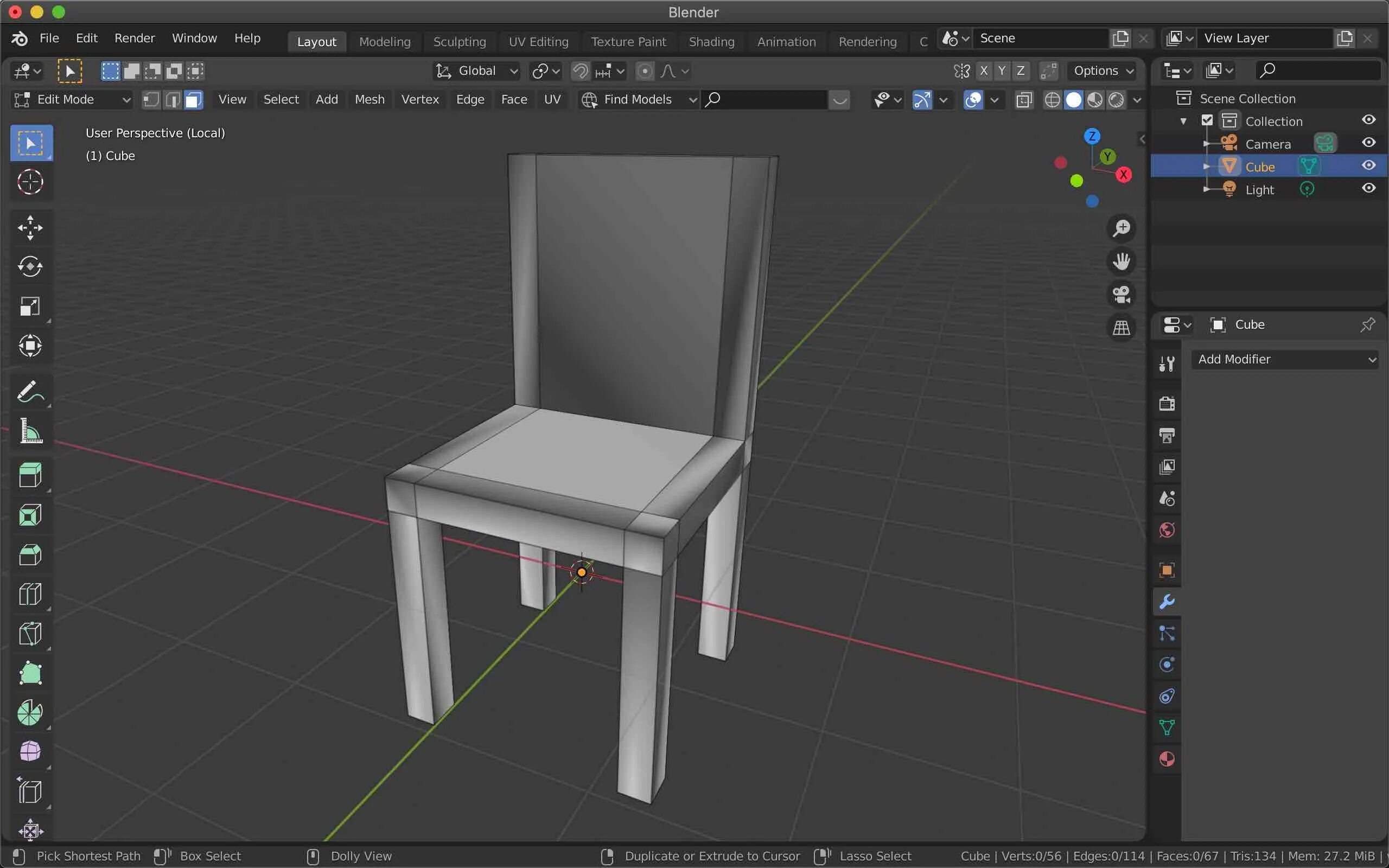The width and height of the screenshot is (1389, 868).
Task: Switch to the Sculpting workspace tab
Action: (x=459, y=42)
